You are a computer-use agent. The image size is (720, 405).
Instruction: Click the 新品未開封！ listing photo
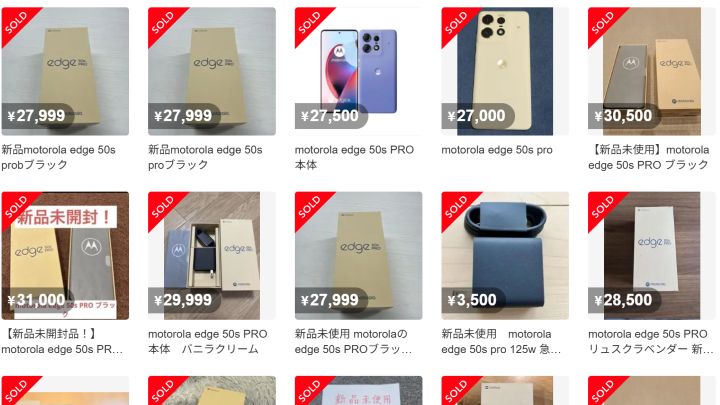click(65, 255)
